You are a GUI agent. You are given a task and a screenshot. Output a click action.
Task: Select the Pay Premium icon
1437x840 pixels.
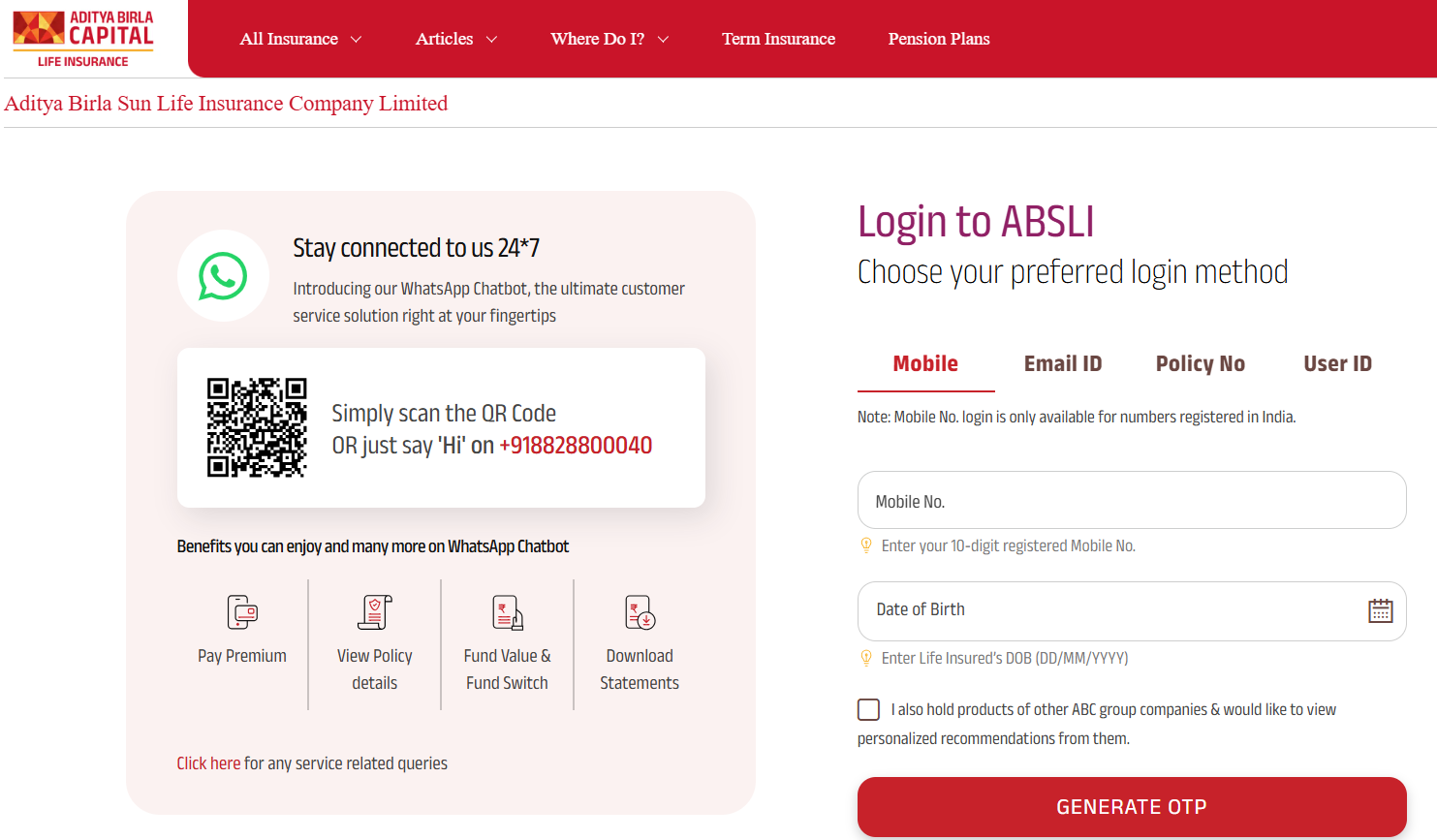coord(241,612)
